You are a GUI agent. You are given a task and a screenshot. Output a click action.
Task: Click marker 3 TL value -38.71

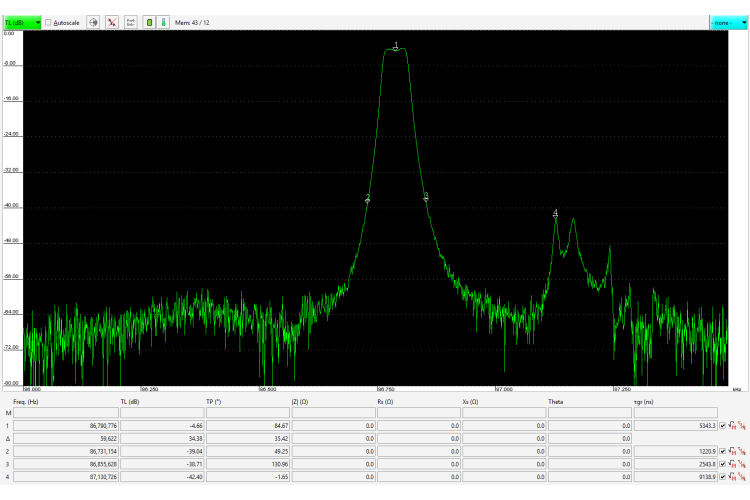click(x=162, y=464)
